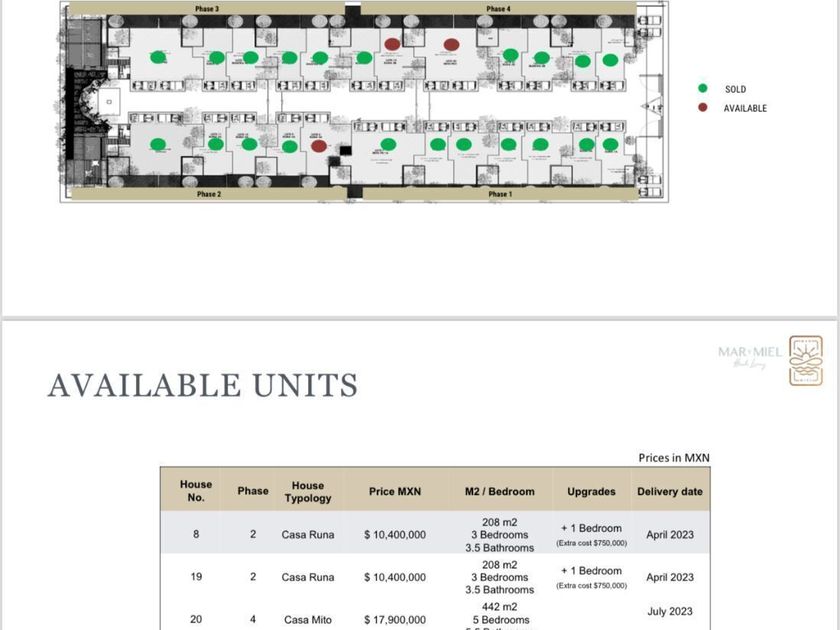Select the rightmost red available lot in the top row
The height and width of the screenshot is (630, 840).
click(x=451, y=44)
